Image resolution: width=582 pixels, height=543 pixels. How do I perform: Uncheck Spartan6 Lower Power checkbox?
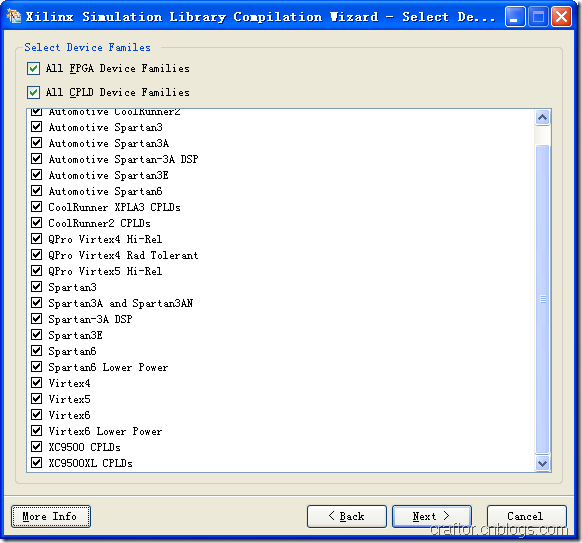pos(36,367)
